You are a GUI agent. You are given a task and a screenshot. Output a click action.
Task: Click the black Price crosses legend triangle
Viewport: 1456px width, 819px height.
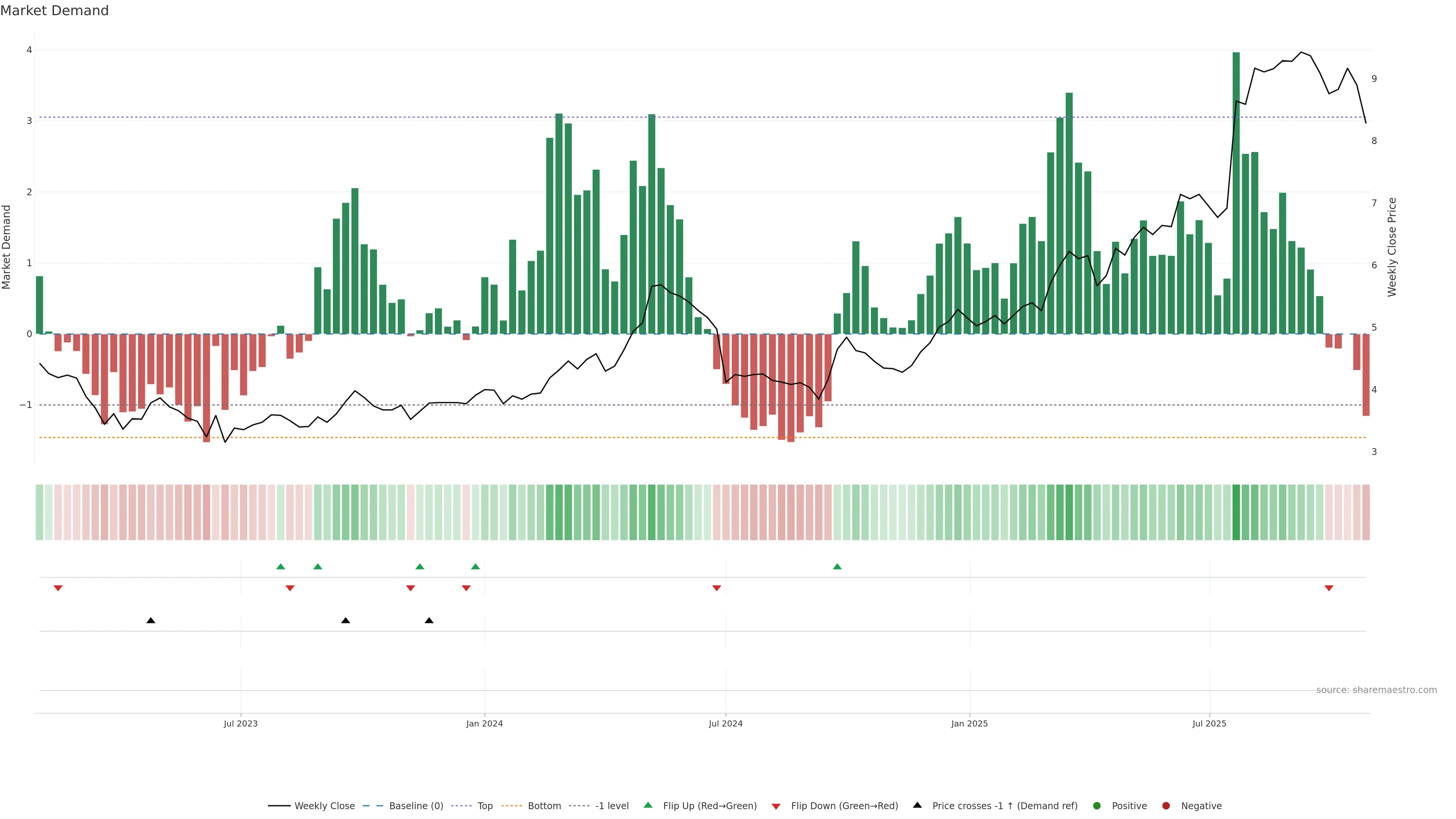[x=917, y=805]
